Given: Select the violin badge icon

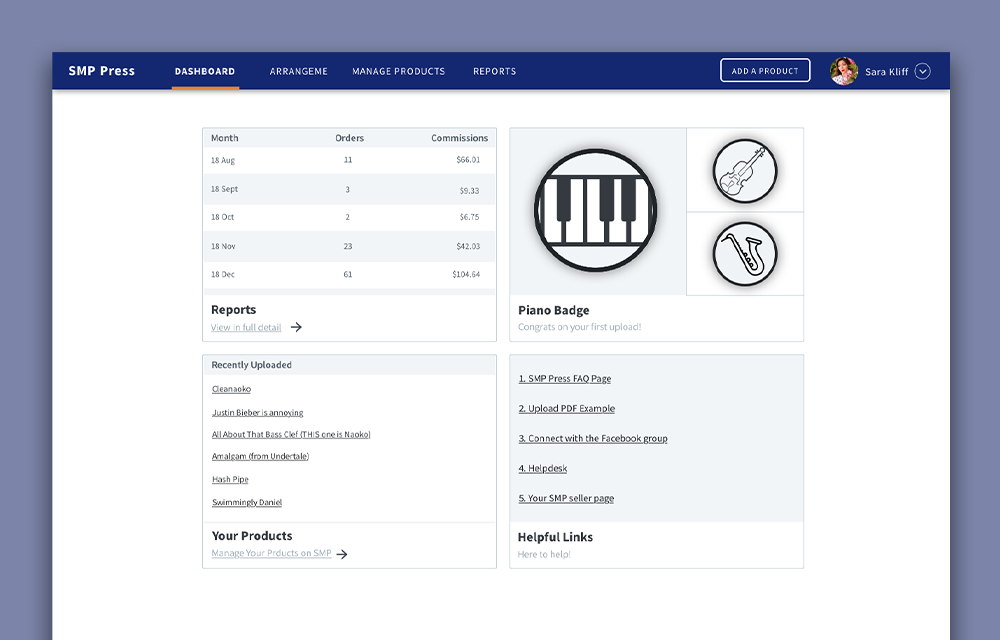Looking at the screenshot, I should pyautogui.click(x=744, y=171).
